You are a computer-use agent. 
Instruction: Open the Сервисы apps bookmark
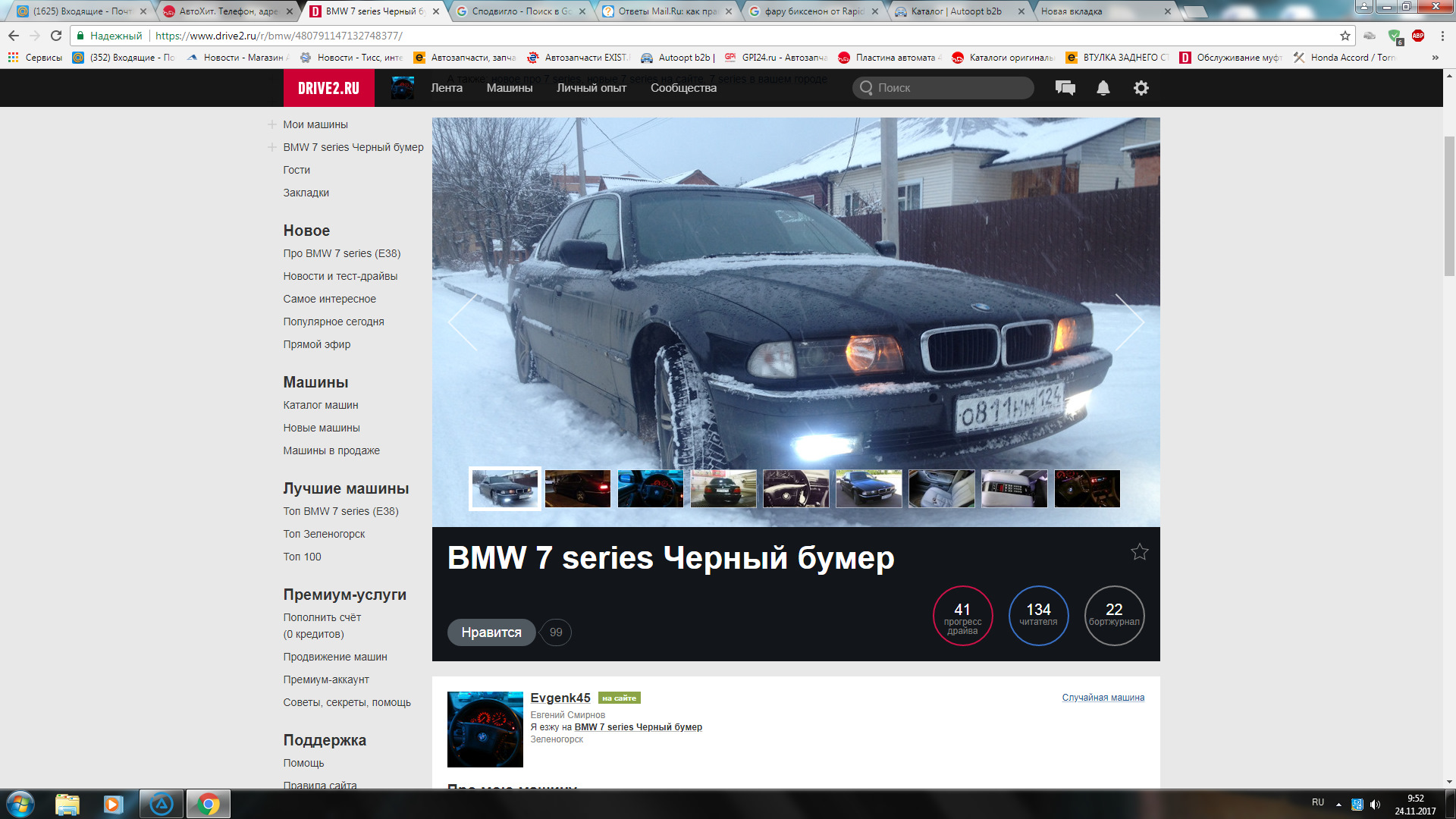35,58
